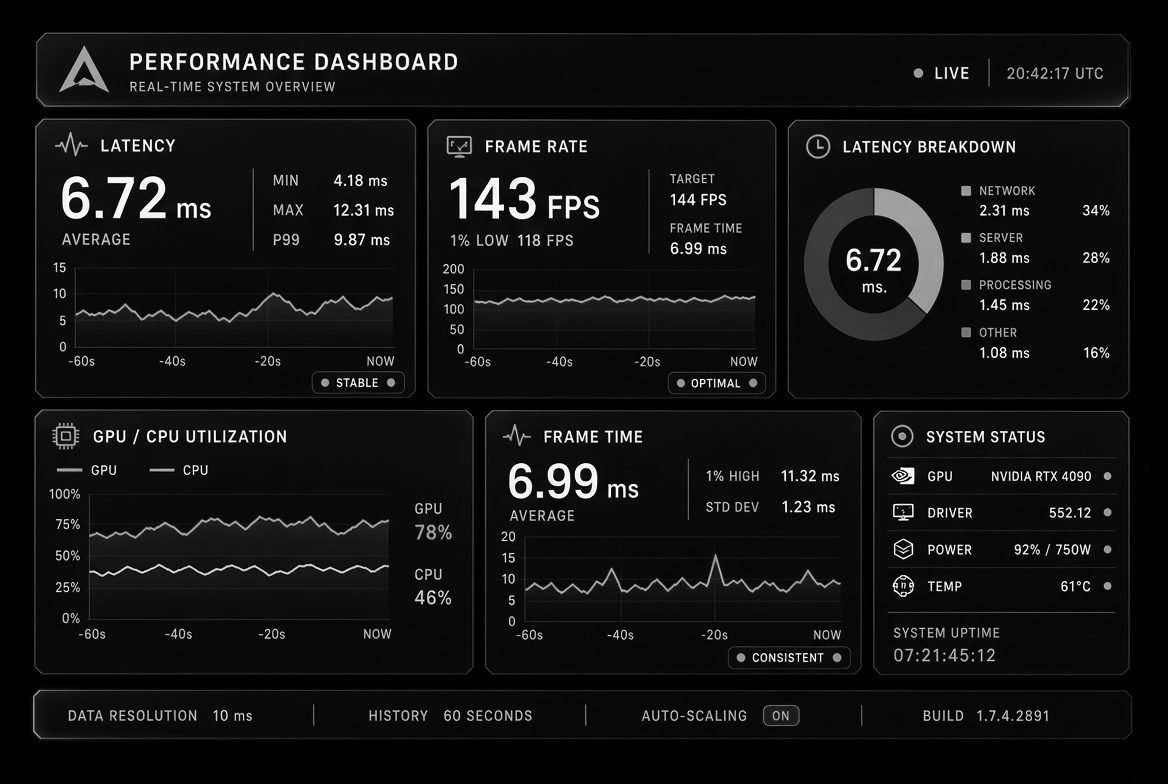Click the 6.72 ms donut chart center
1168x784 pixels.
click(x=874, y=269)
